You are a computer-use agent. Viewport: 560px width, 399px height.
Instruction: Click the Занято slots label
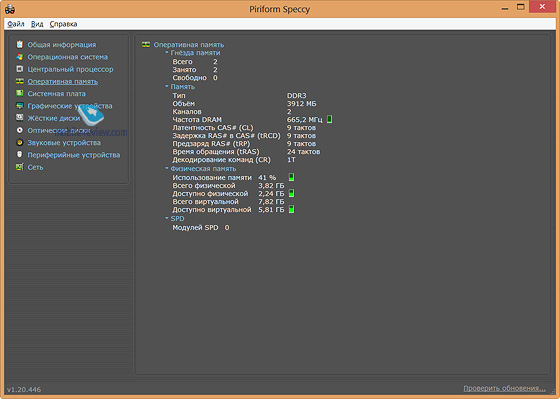[184, 70]
